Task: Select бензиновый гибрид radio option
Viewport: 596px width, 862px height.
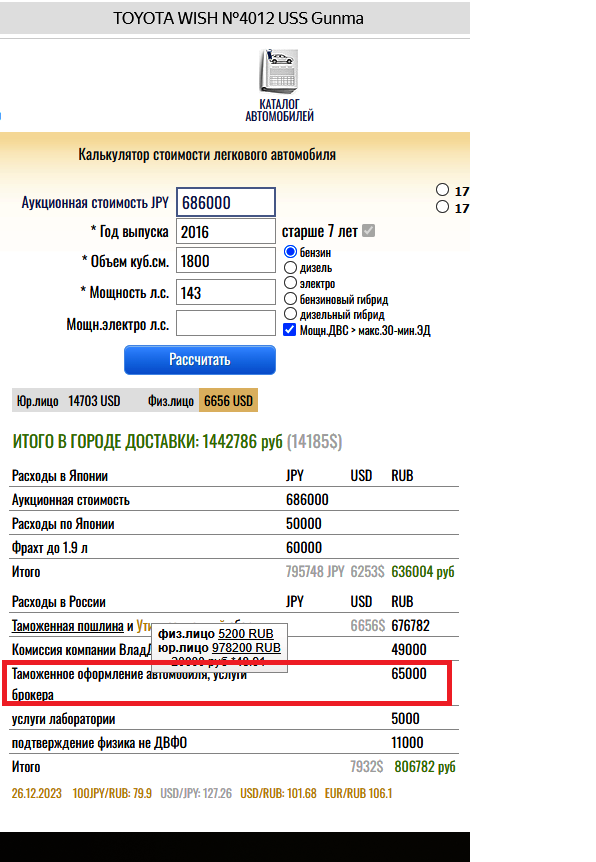Action: (290, 299)
